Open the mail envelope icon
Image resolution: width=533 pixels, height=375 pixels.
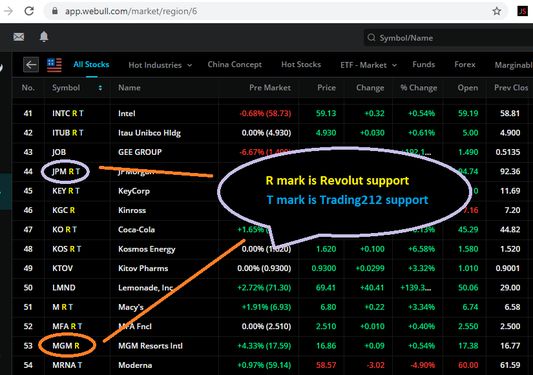point(19,37)
